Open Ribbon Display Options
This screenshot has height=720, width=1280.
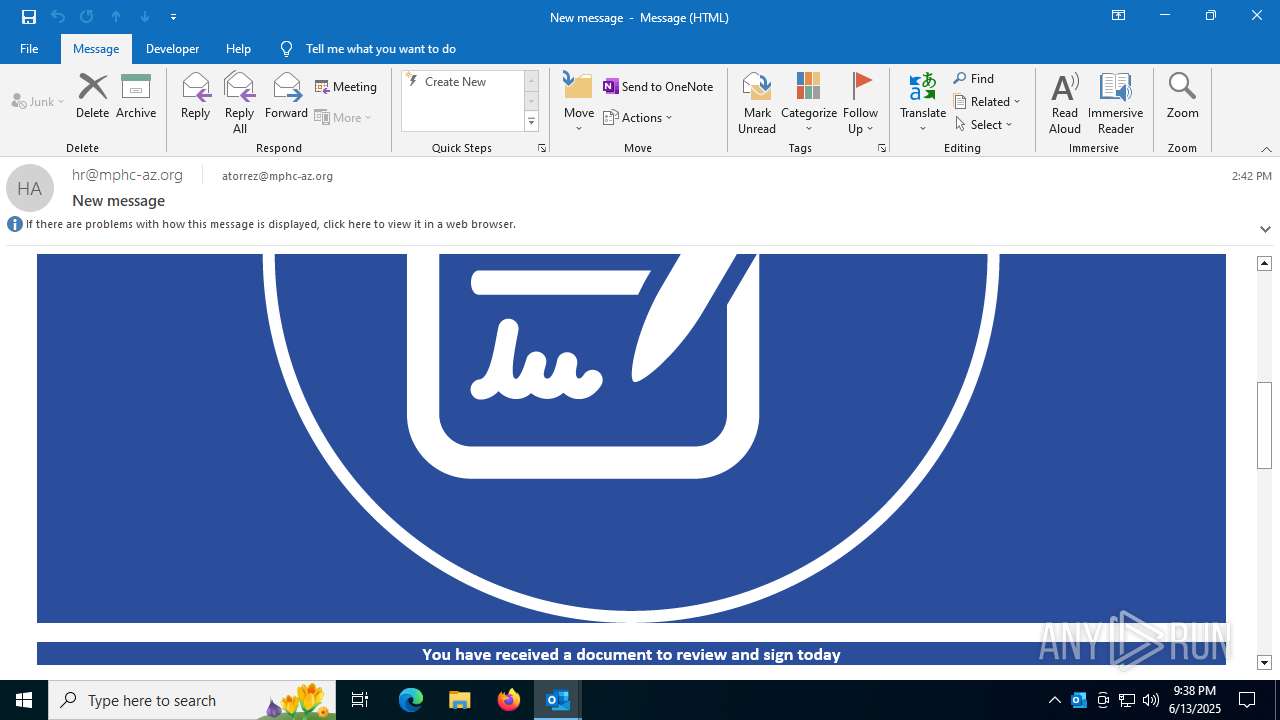[1119, 16]
